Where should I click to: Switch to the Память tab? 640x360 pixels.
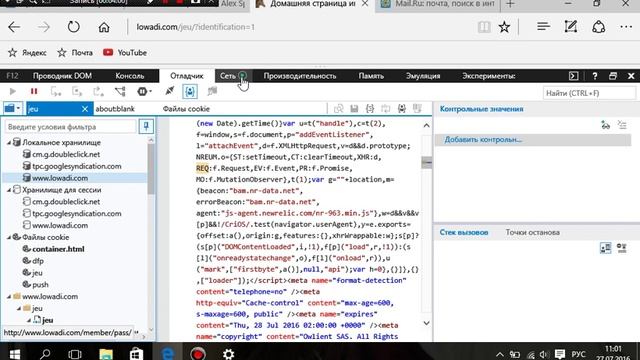pyautogui.click(x=371, y=76)
